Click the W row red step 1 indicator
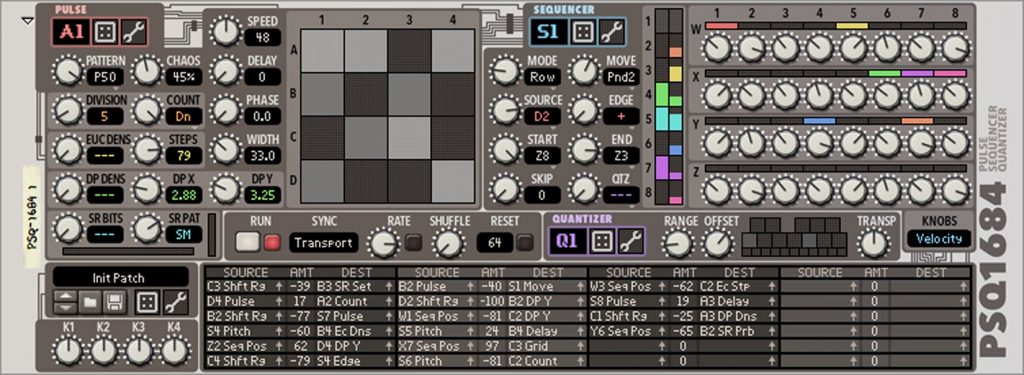1024x375 pixels. (x=721, y=25)
